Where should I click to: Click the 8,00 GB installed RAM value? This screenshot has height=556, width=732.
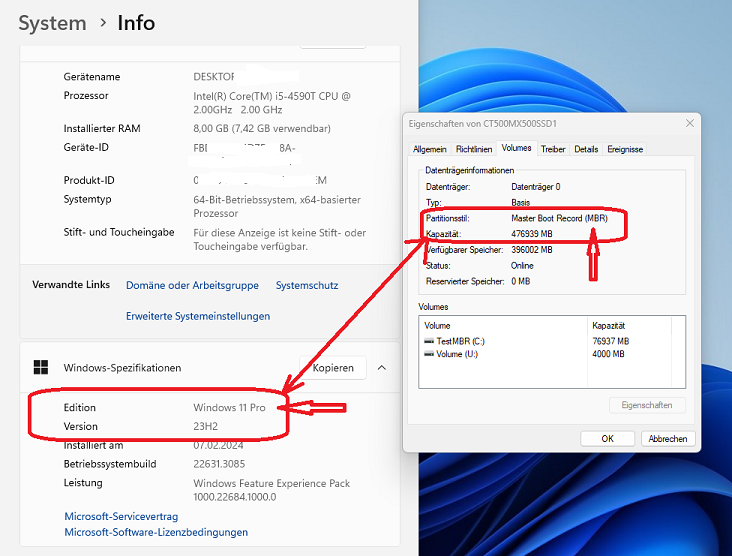pyautogui.click(x=262, y=128)
